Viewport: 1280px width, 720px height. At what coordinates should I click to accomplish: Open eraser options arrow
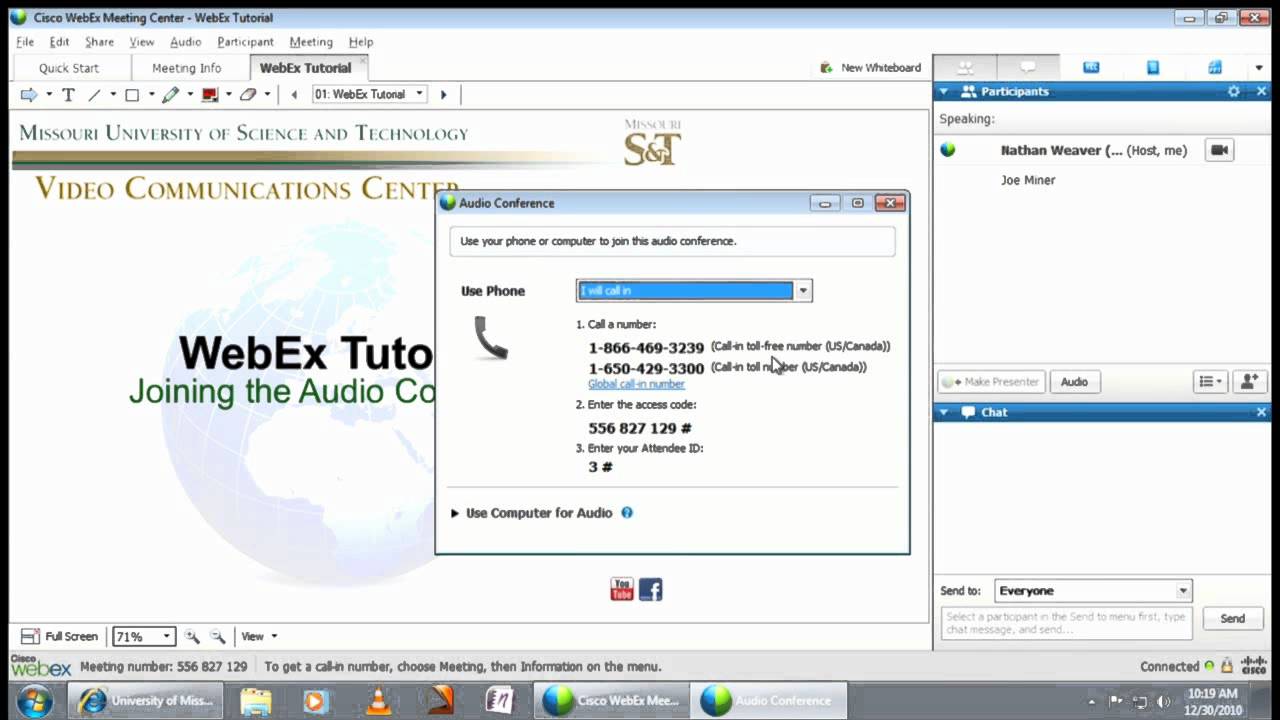(267, 94)
